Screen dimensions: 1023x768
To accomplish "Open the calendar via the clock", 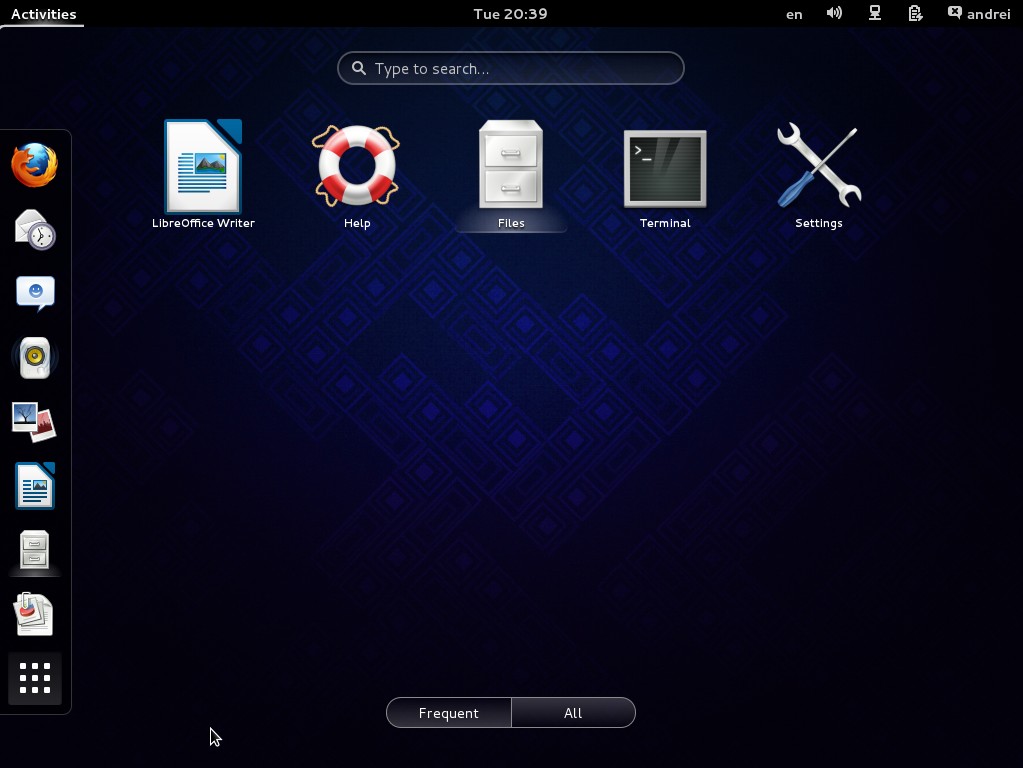I will pyautogui.click(x=511, y=13).
